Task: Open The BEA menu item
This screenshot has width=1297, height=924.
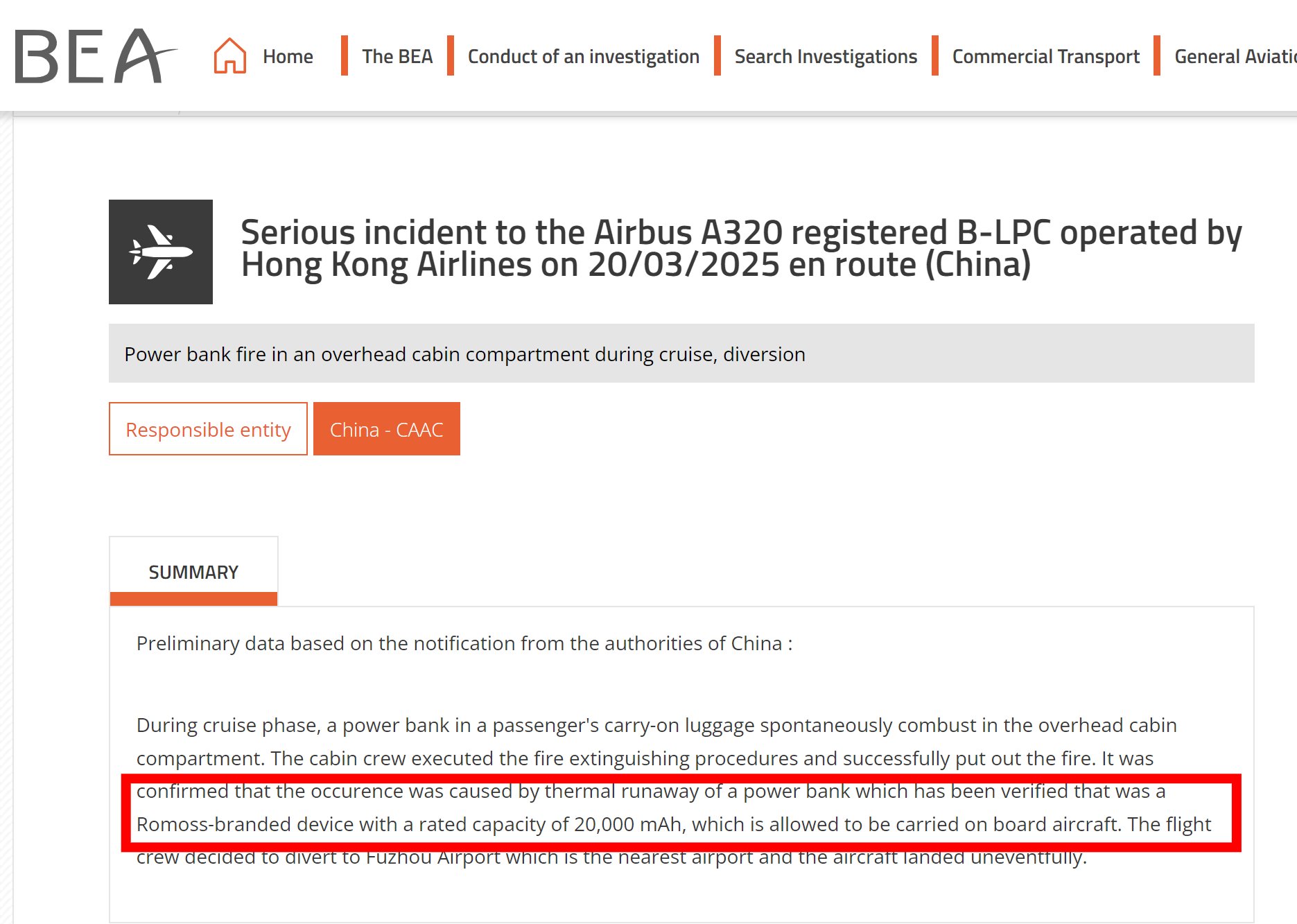Action: pos(397,56)
